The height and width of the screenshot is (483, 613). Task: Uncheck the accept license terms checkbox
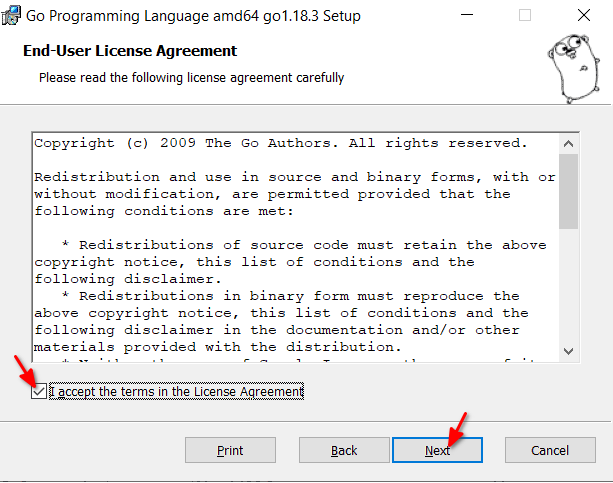pyautogui.click(x=38, y=392)
